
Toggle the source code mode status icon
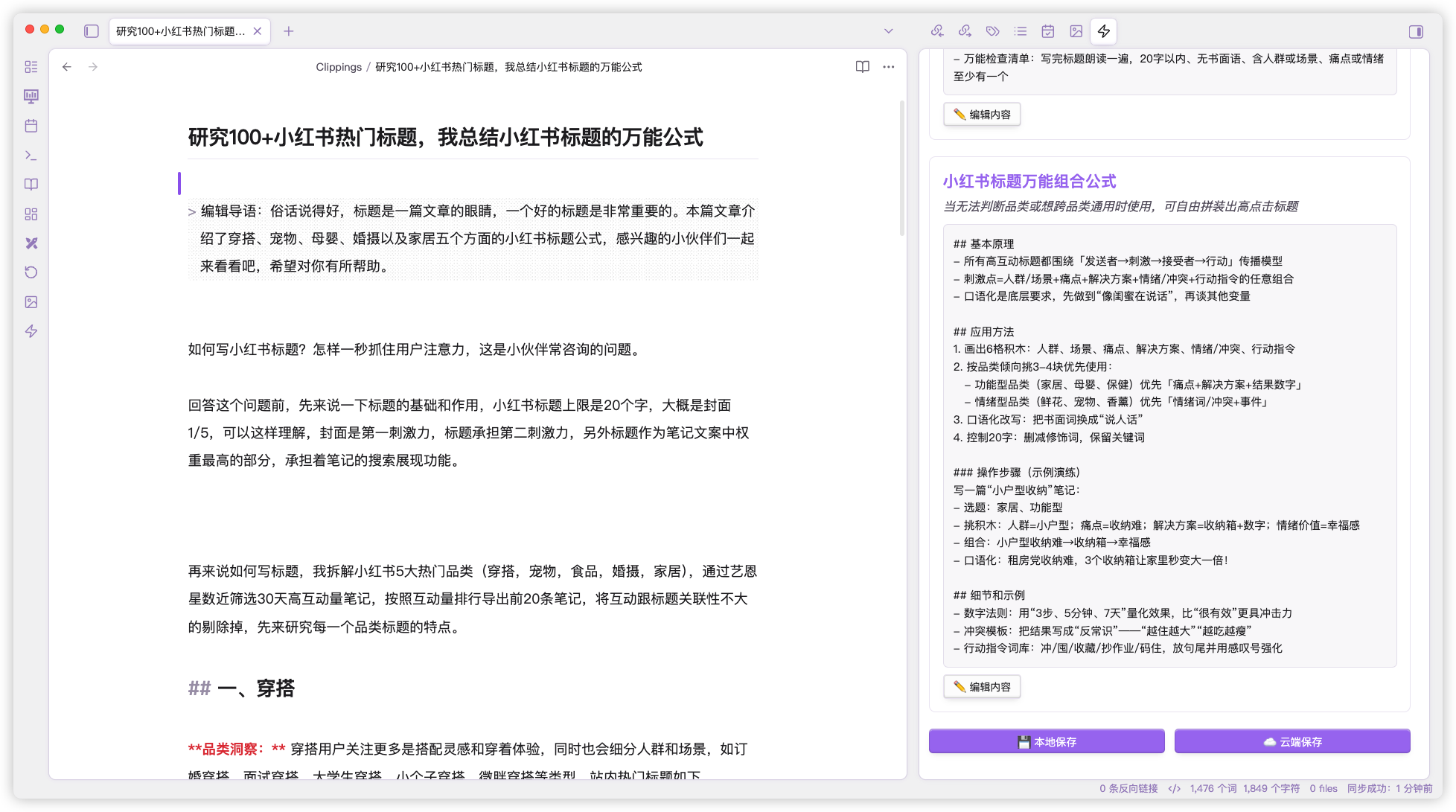pos(1175,788)
